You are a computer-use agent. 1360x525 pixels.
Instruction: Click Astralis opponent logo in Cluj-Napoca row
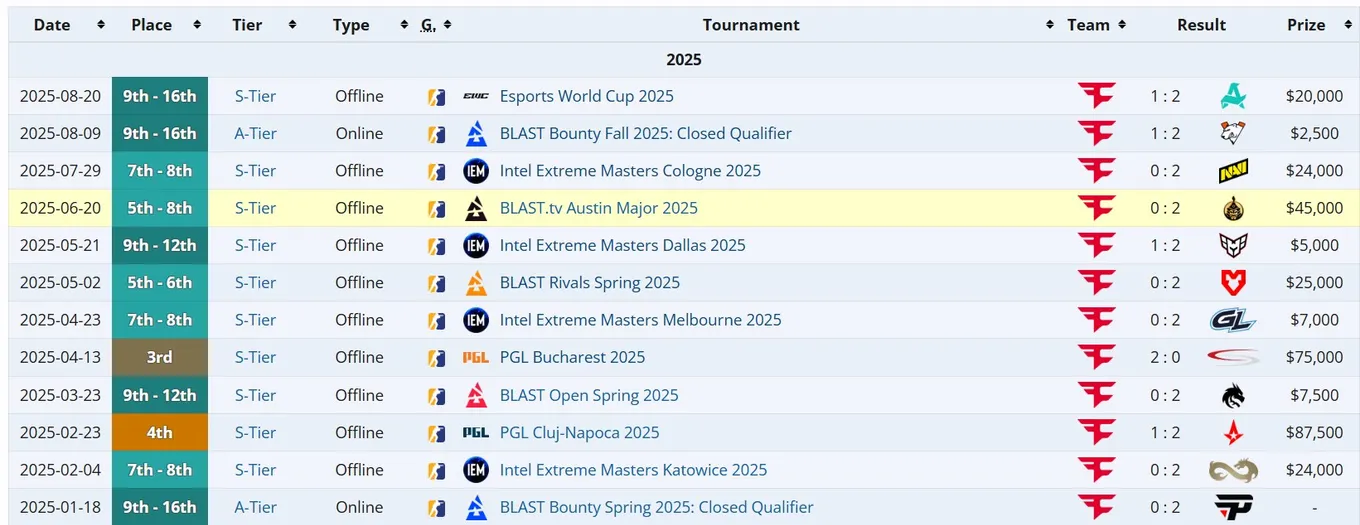[x=1233, y=432]
